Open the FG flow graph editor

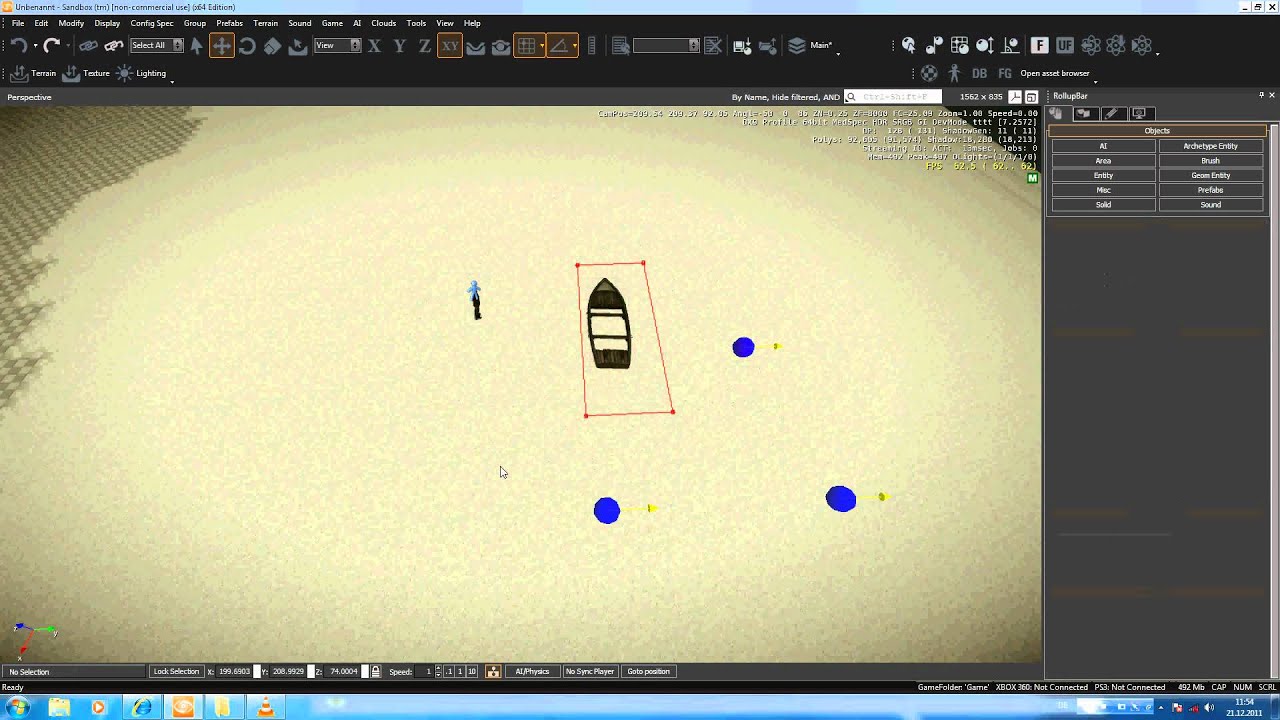click(1005, 73)
